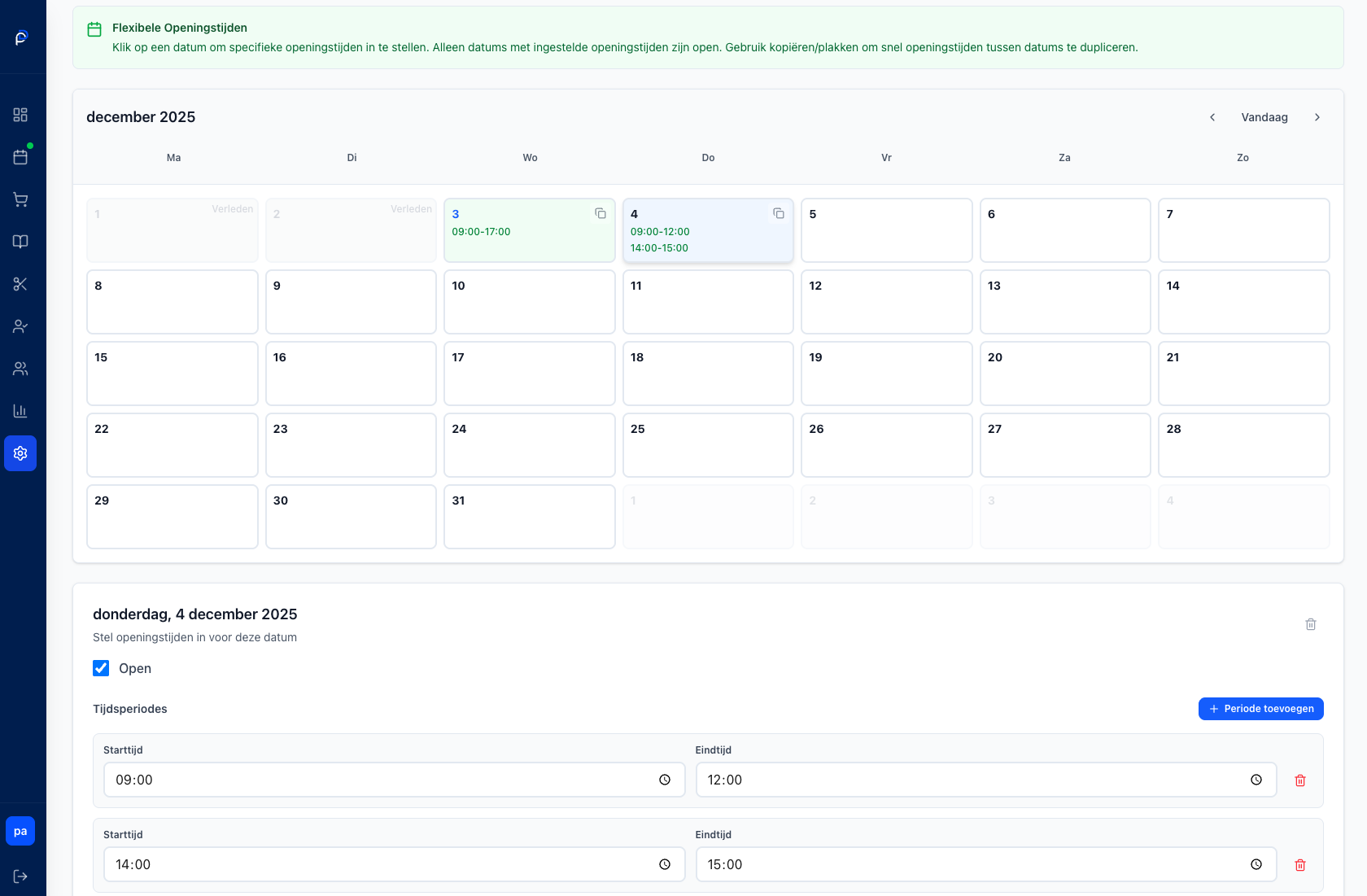Click the logout icon in sidebar
Image resolution: width=1367 pixels, height=896 pixels.
20,876
